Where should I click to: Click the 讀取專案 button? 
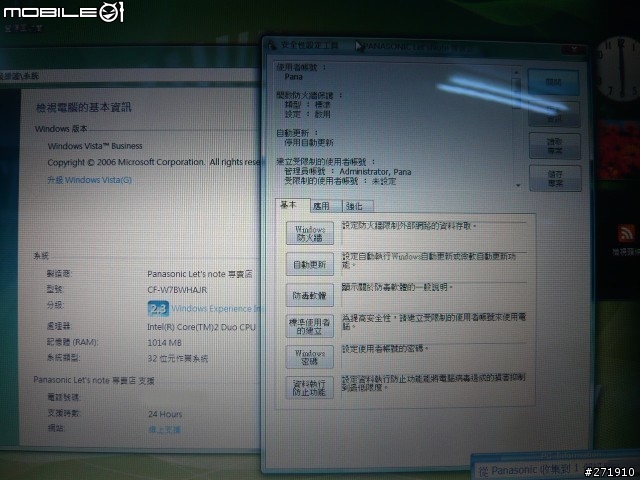point(555,146)
